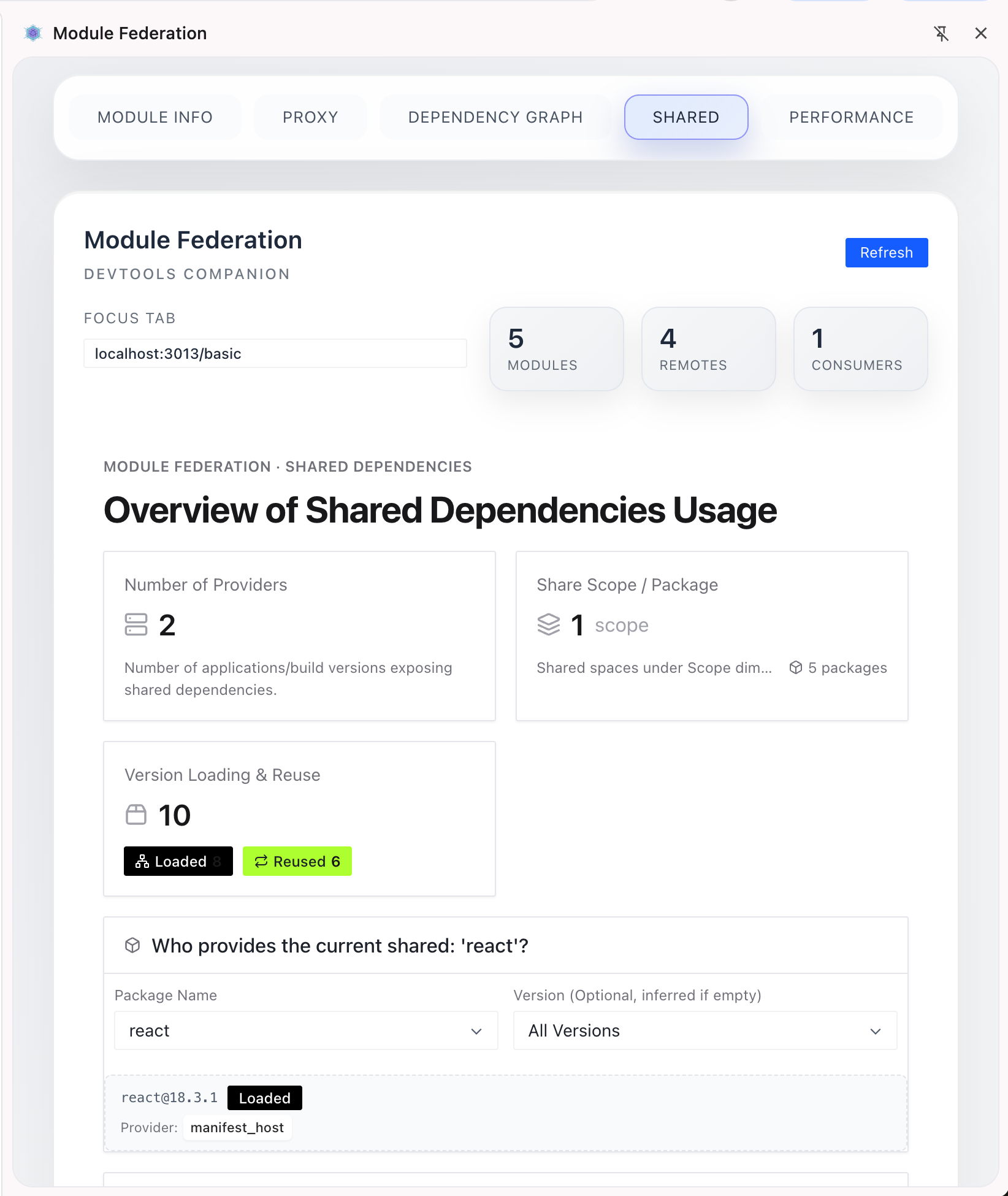This screenshot has height=1196, width=1008.
Task: Click the cube icon before 'Who provides' heading
Action: tap(132, 946)
